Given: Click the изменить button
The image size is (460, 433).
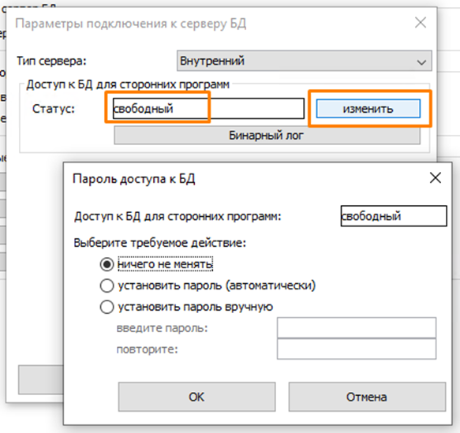Looking at the screenshot, I should pos(368,109).
